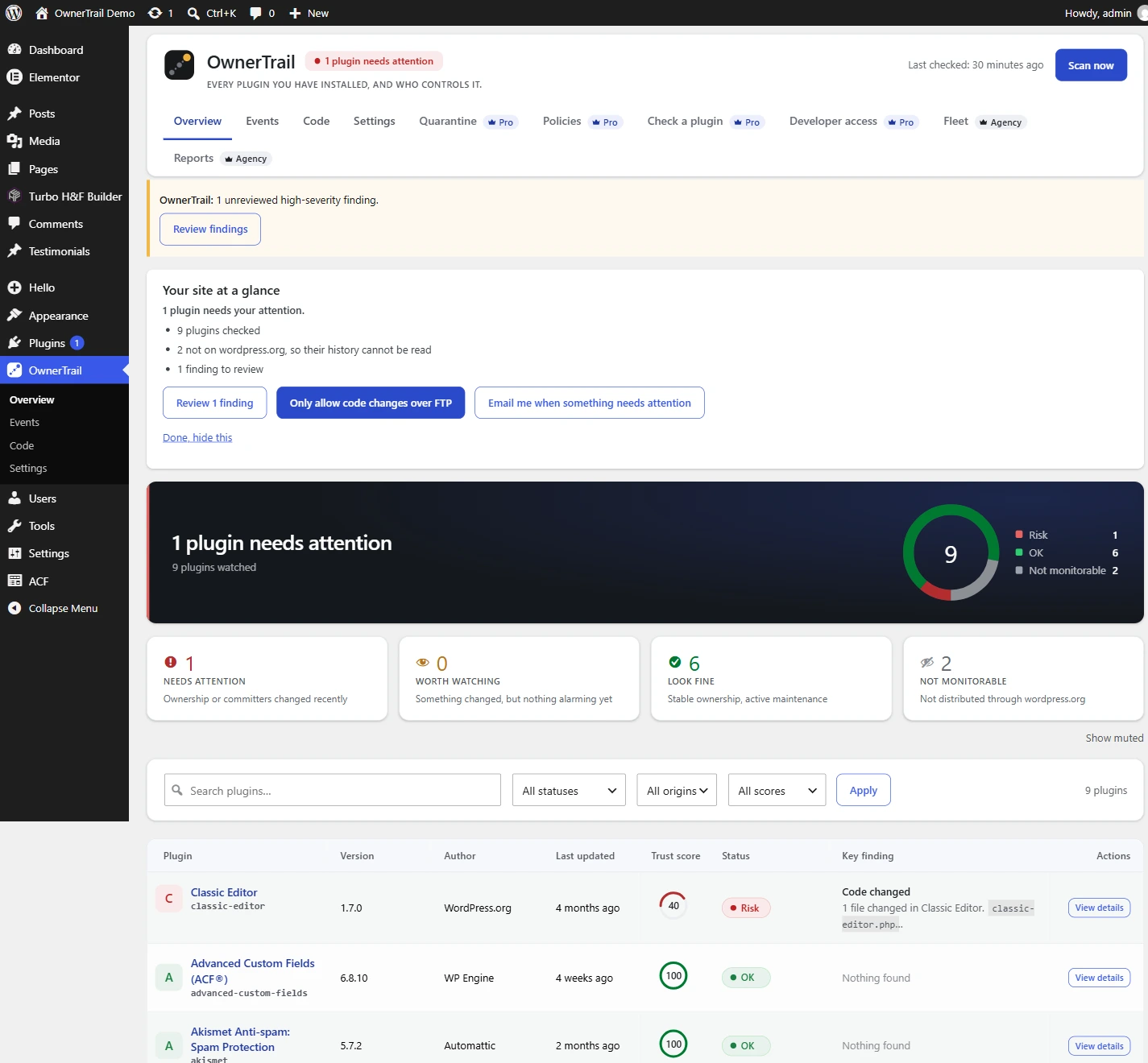1148x1063 pixels.
Task: Open the Howdy, admin account menu
Action: 1105,13
